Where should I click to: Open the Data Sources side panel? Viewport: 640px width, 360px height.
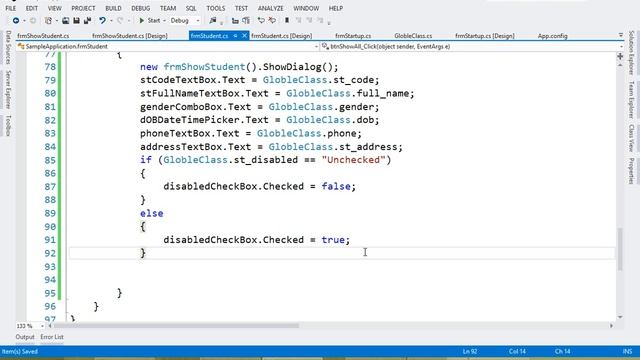click(8, 47)
